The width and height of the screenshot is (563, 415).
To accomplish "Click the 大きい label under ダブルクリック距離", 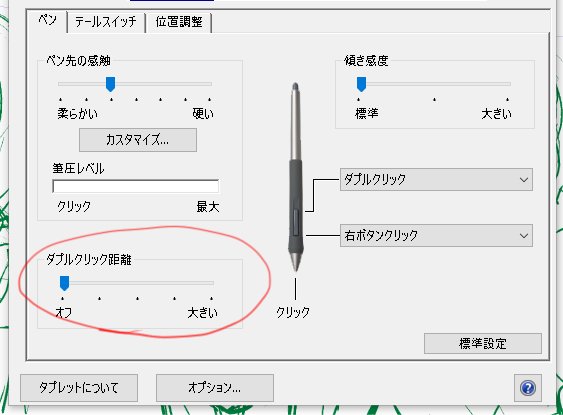I will 203,313.
